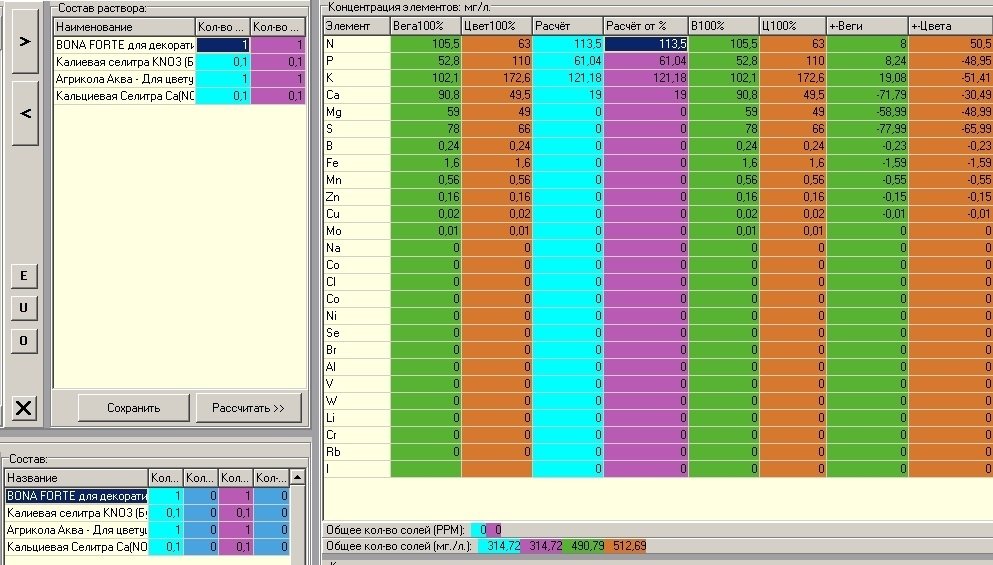Click the Вега100% column header
The image size is (993, 565).
tap(426, 26)
